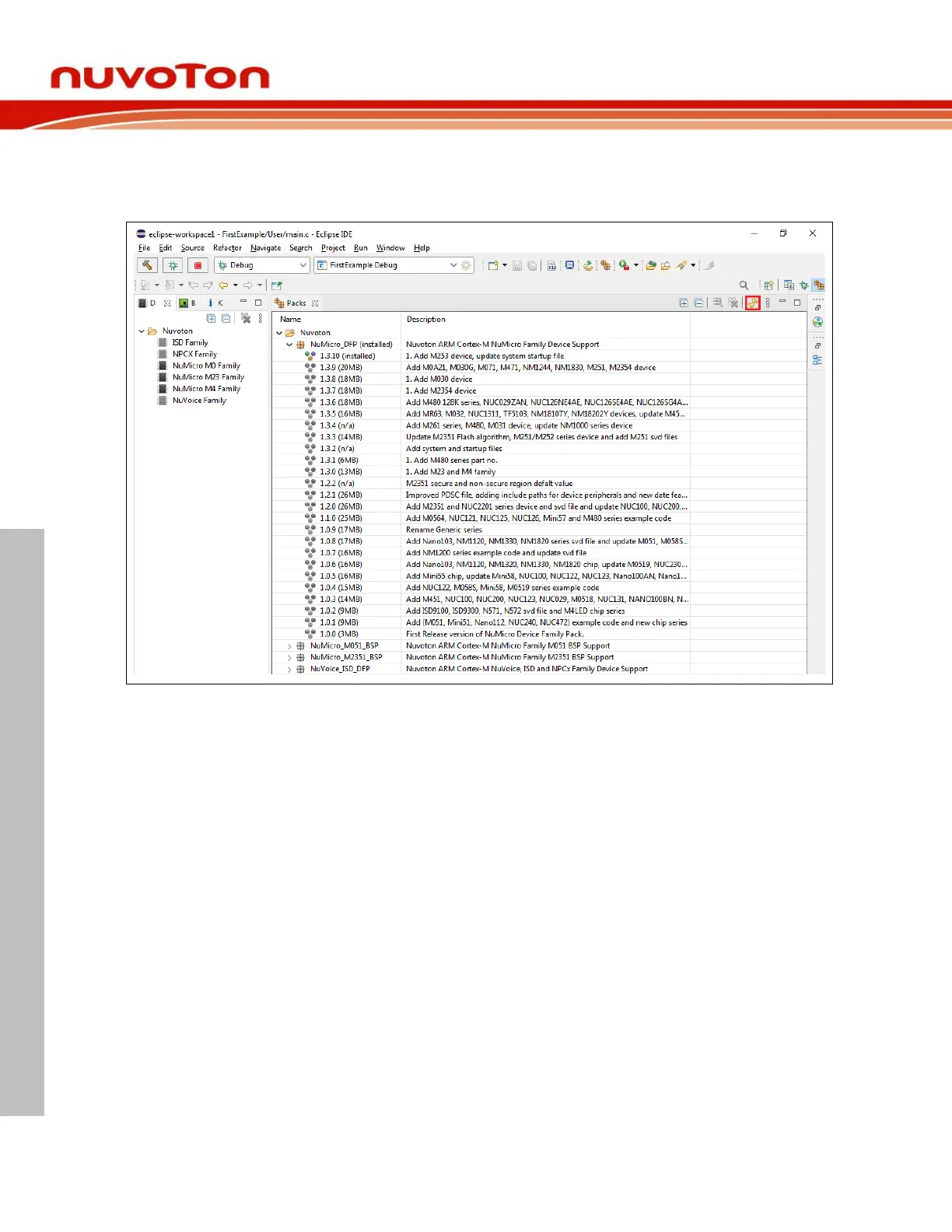Viewport: 952px width, 1232px height.
Task: Click the red Stop button
Action: [198, 265]
